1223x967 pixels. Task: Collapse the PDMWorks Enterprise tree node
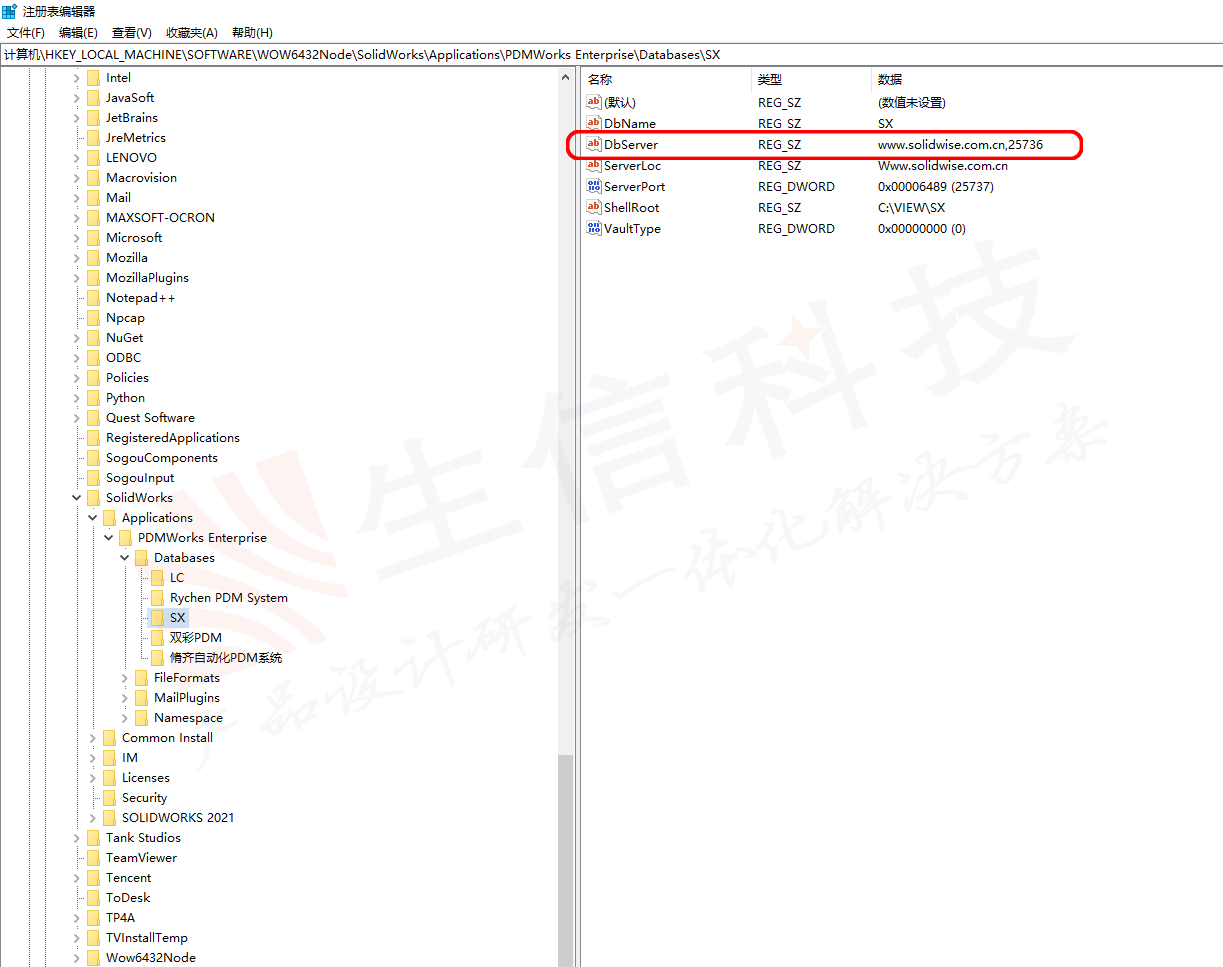pyautogui.click(x=109, y=538)
